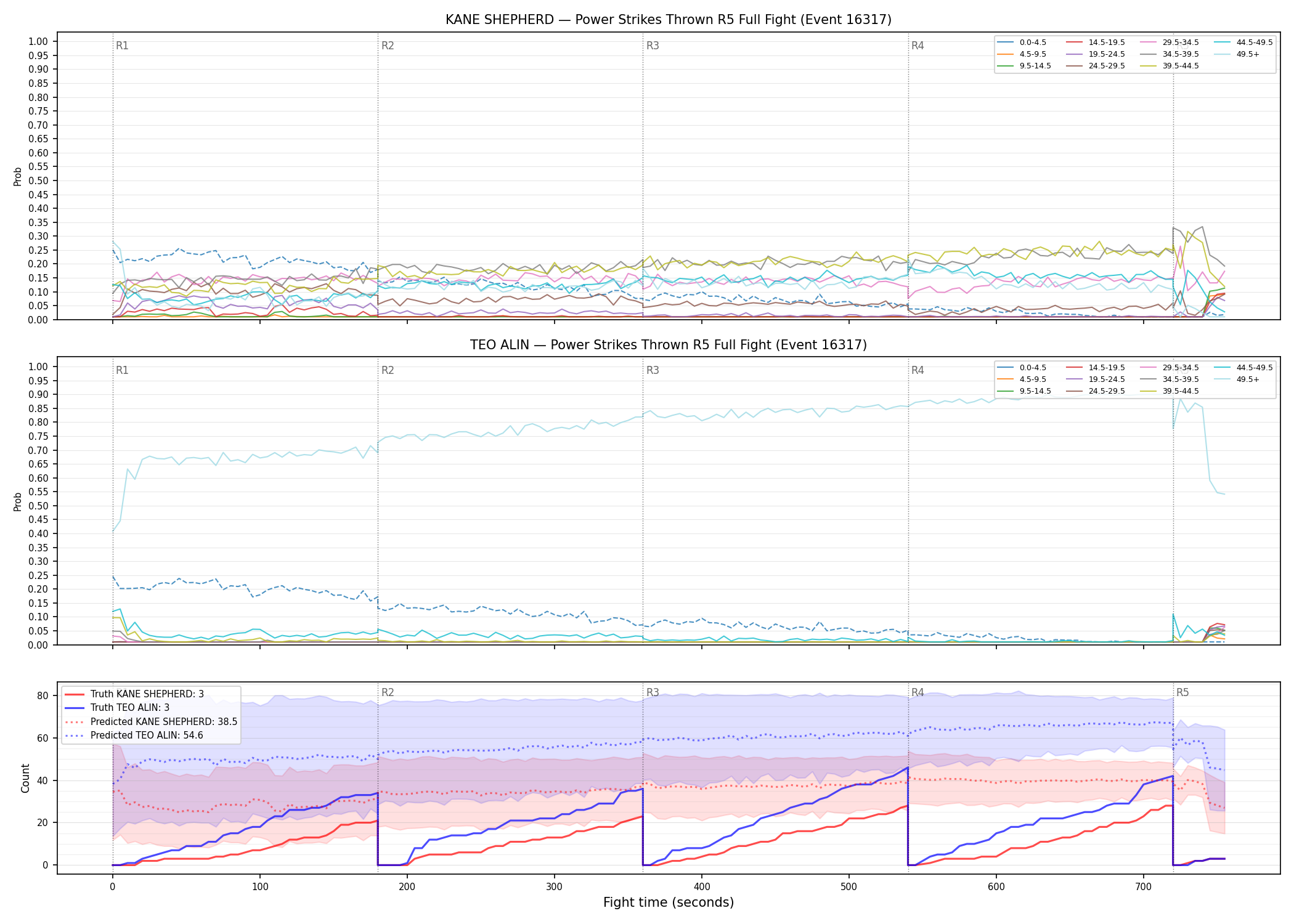Select 'Predicted KANE SHEPHERD: 38.5' legend entry
1294x924 pixels.
[x=151, y=721]
